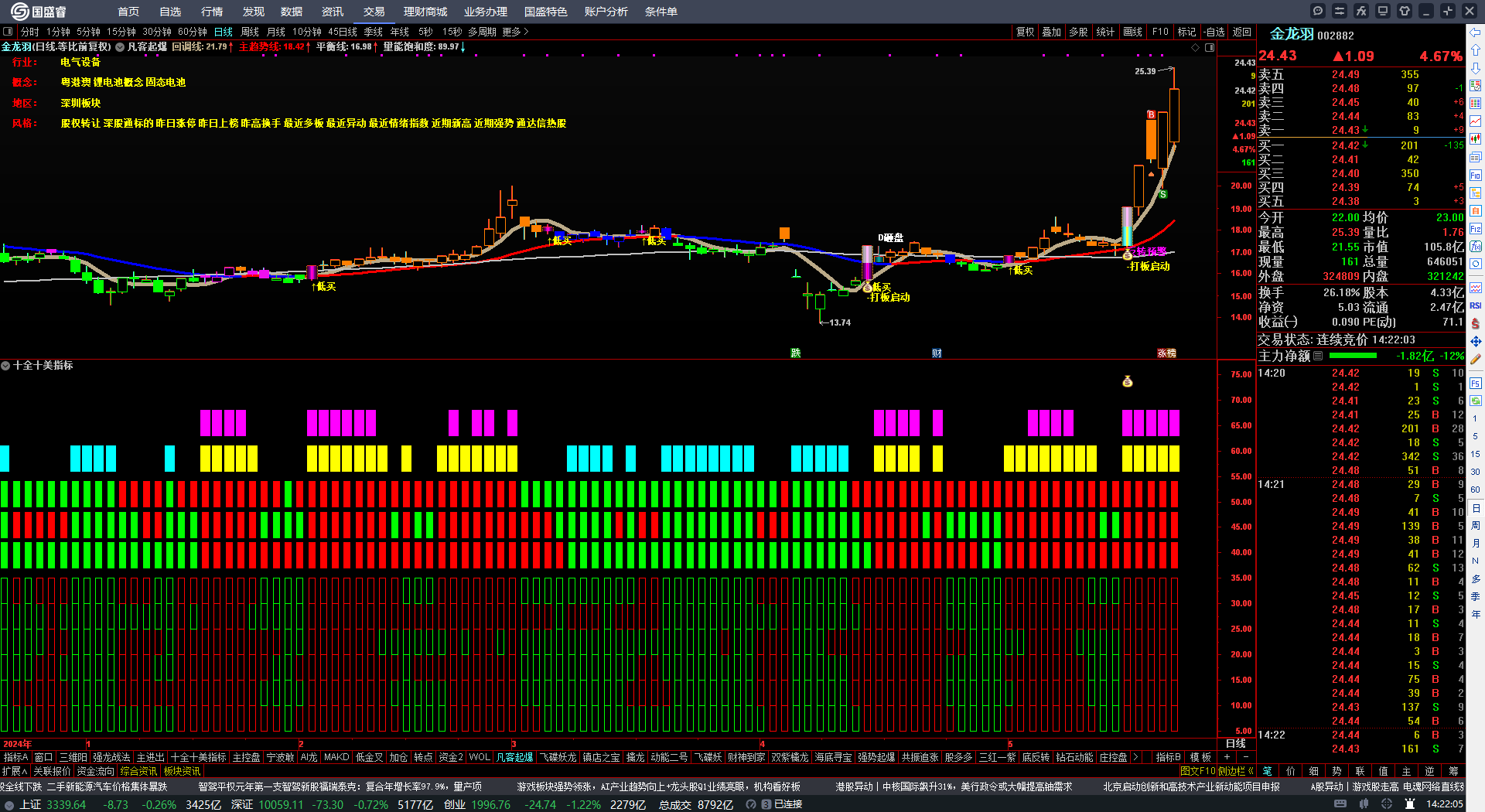
Task: Click the rook tower icon in status bar
Action: click(x=1410, y=804)
